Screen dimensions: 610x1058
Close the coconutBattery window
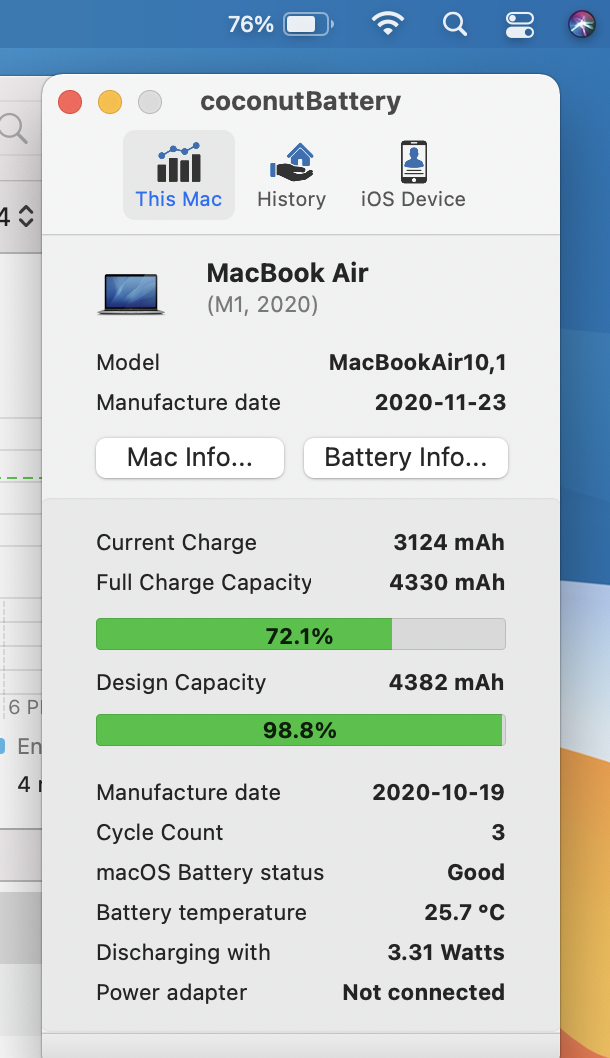click(x=70, y=102)
